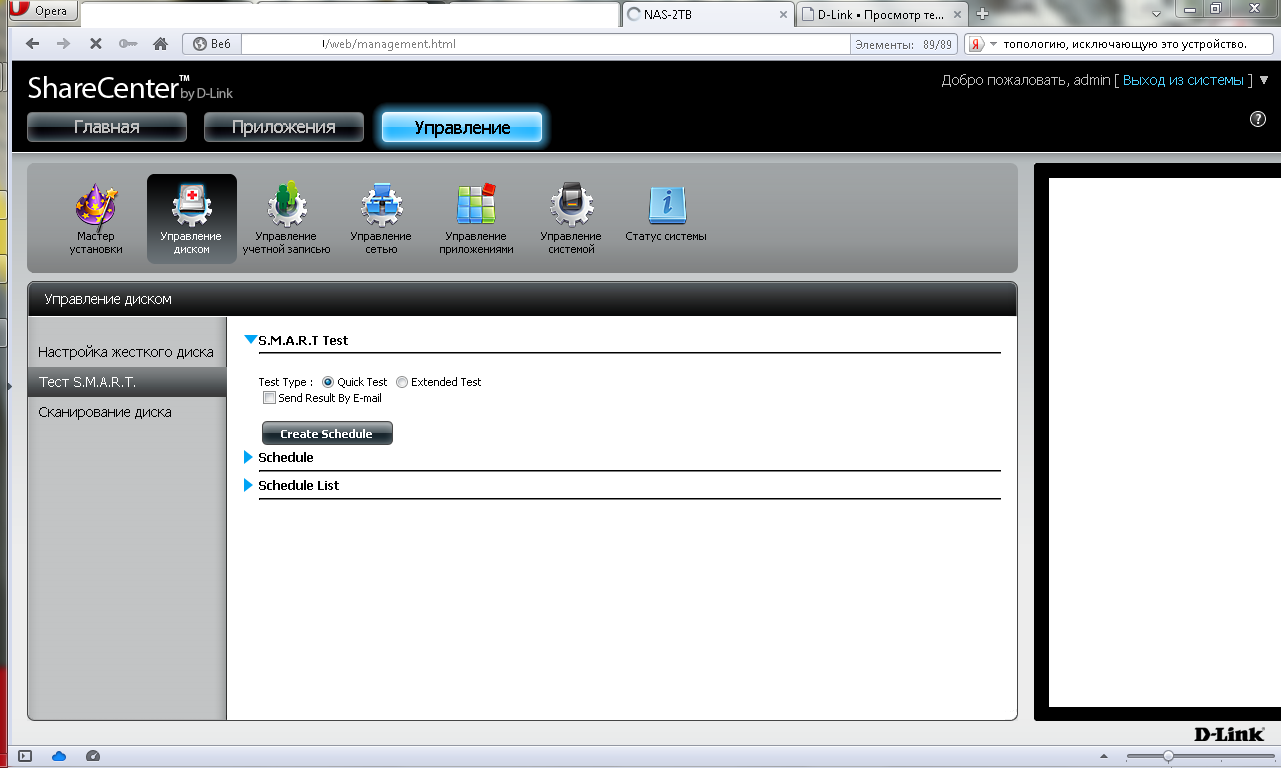Click the Opera Turbo speedometer icon
This screenshot has width=1281, height=768.
click(93, 756)
